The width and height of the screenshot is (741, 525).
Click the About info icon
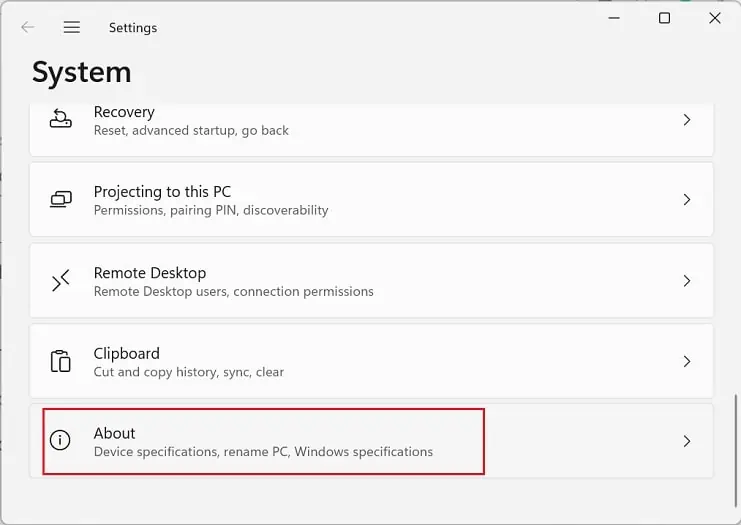61,440
